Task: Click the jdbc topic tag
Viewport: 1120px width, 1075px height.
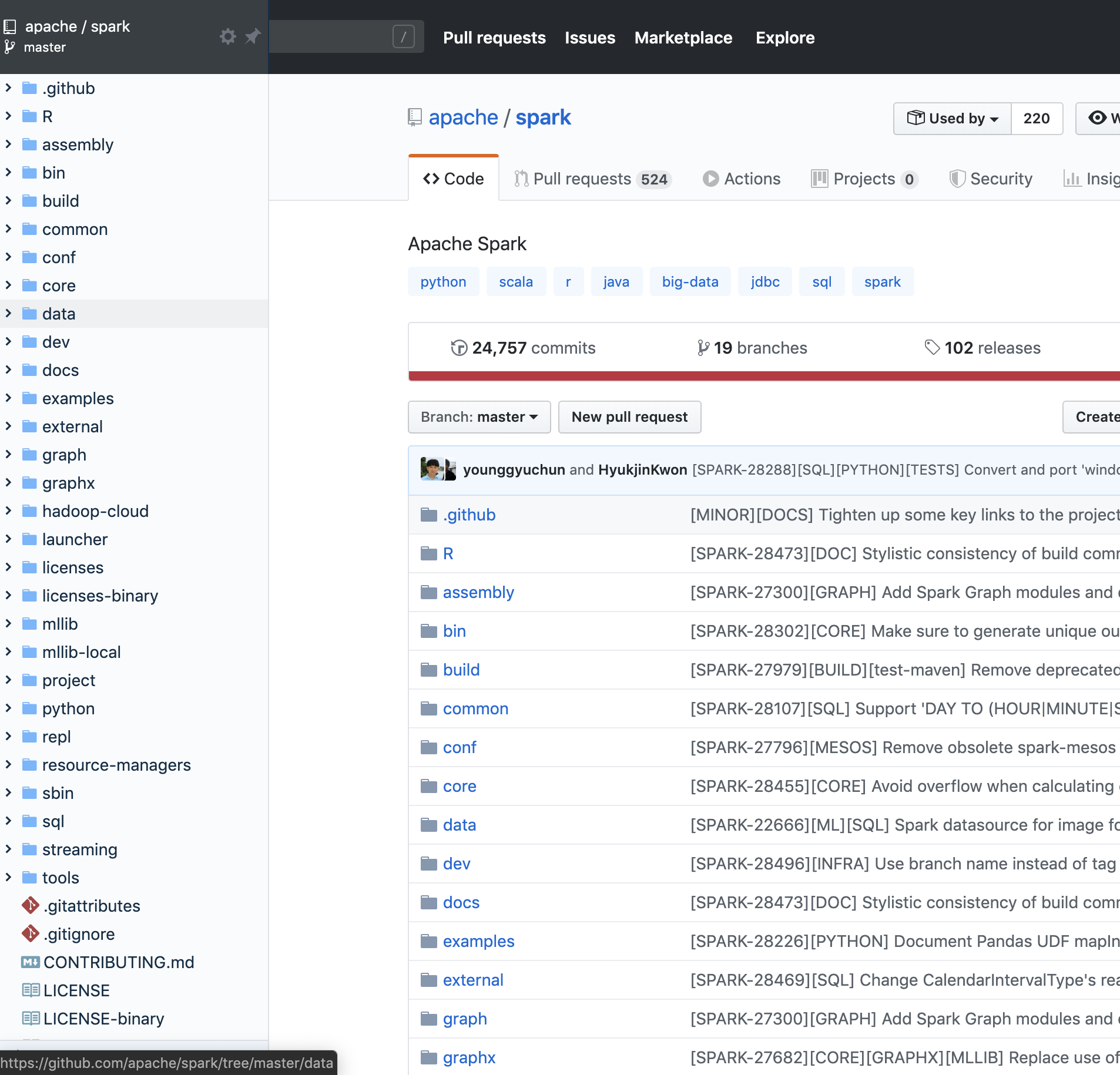Action: 765,282
